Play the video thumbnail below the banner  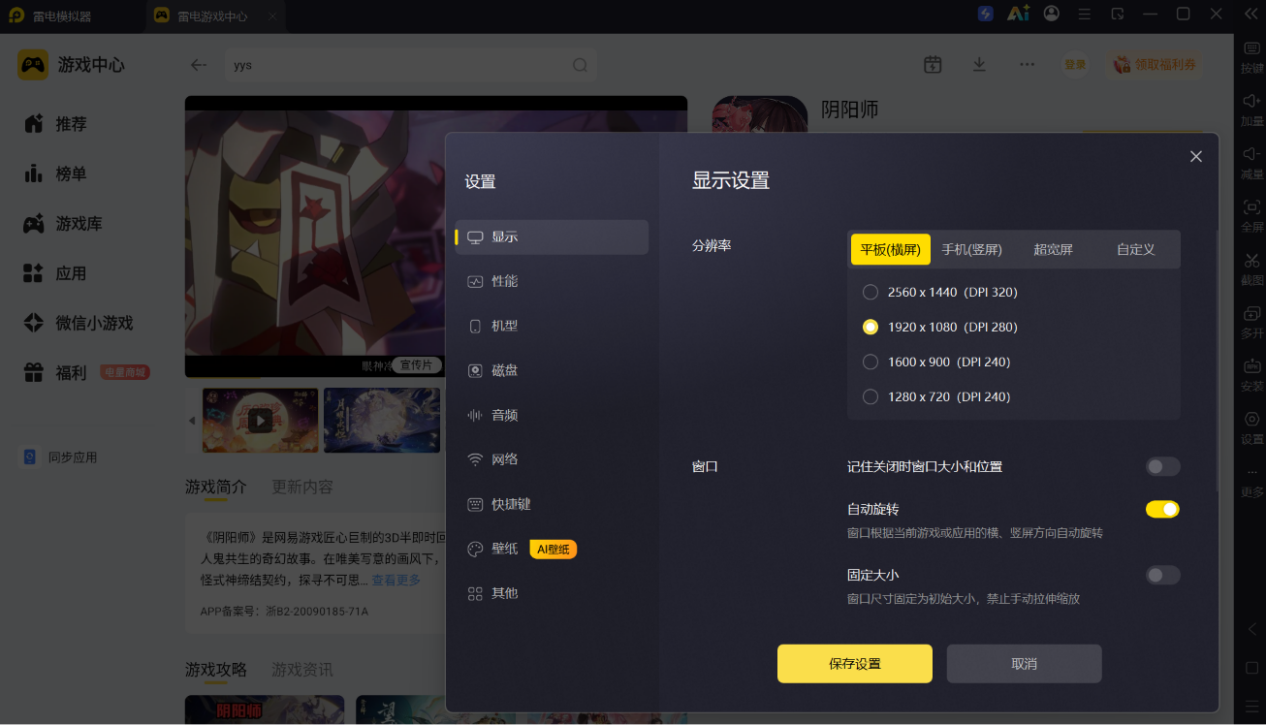(x=260, y=420)
